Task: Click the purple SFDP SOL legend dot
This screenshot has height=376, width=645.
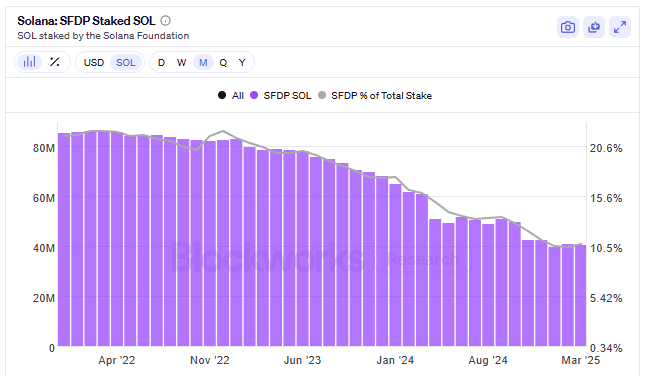Action: pyautogui.click(x=254, y=95)
